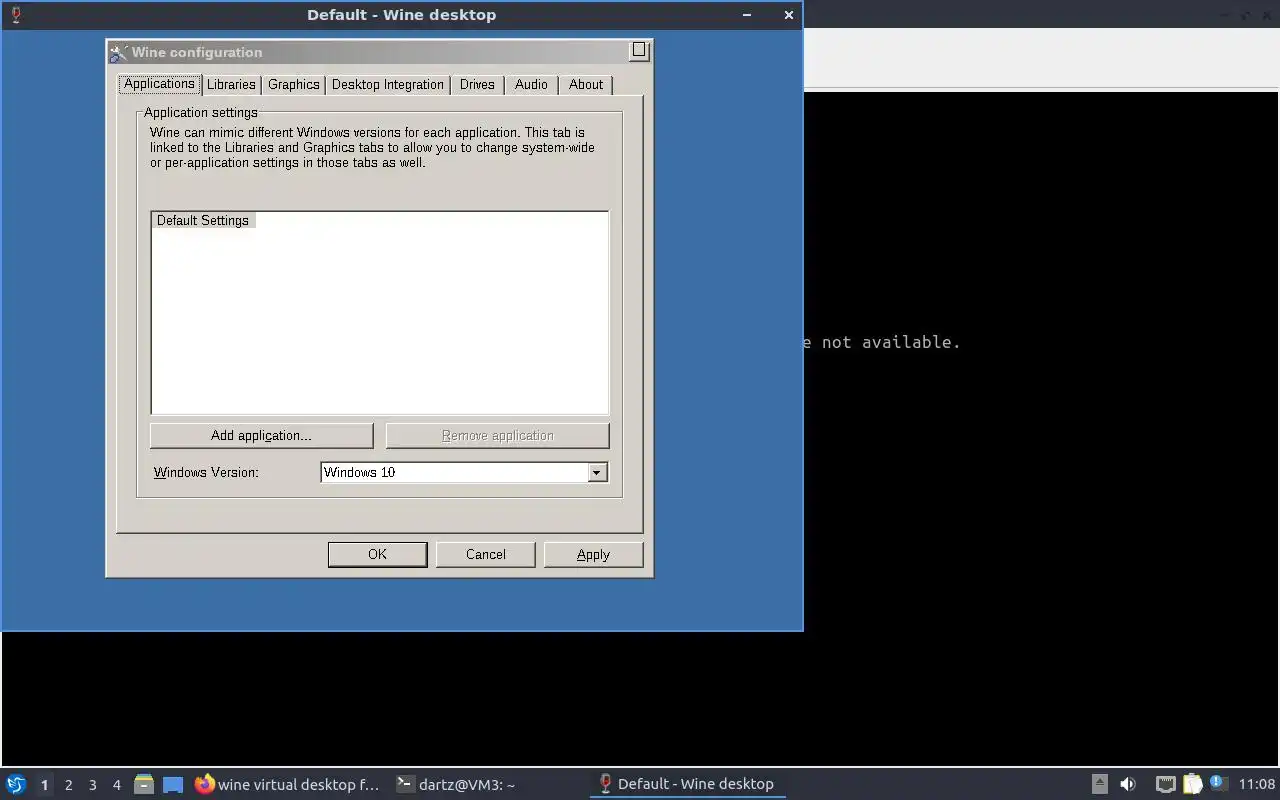Open the clipboard manager tray icon
Screen dimensions: 1280x800
pyautogui.click(x=1192, y=784)
